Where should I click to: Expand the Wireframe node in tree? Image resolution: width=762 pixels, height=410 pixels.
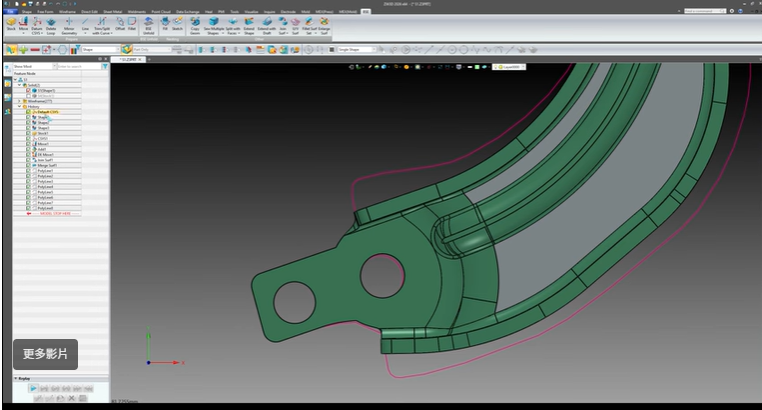19,100
